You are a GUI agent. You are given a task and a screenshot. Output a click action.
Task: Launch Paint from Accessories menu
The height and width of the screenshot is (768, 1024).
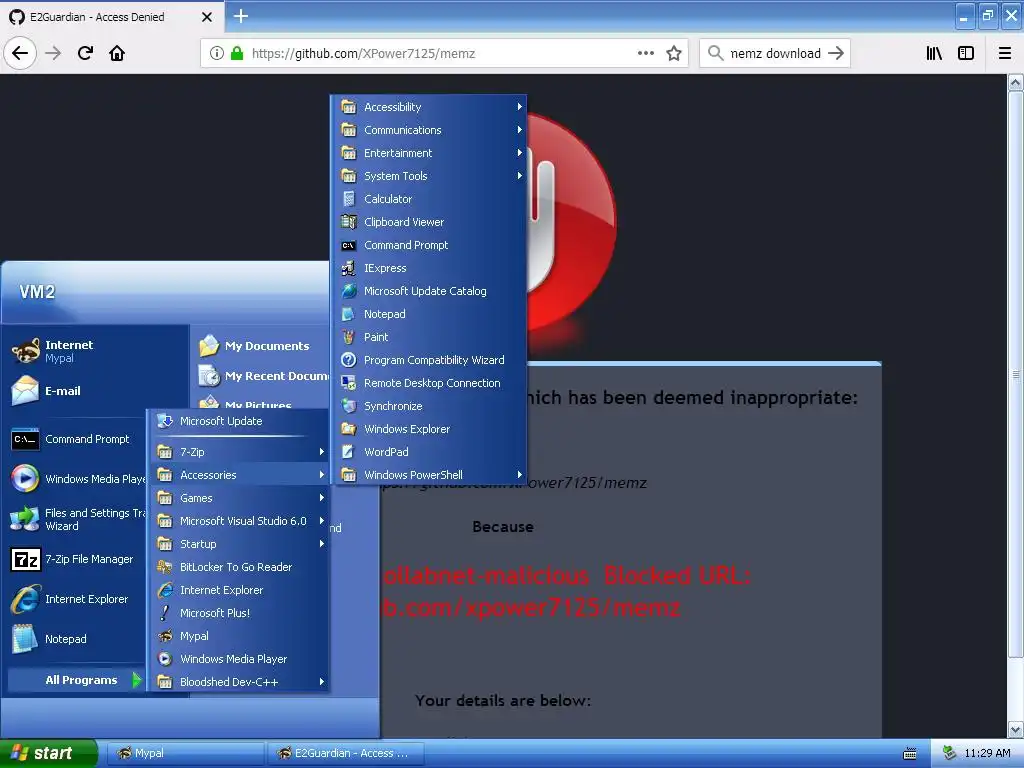(429, 337)
